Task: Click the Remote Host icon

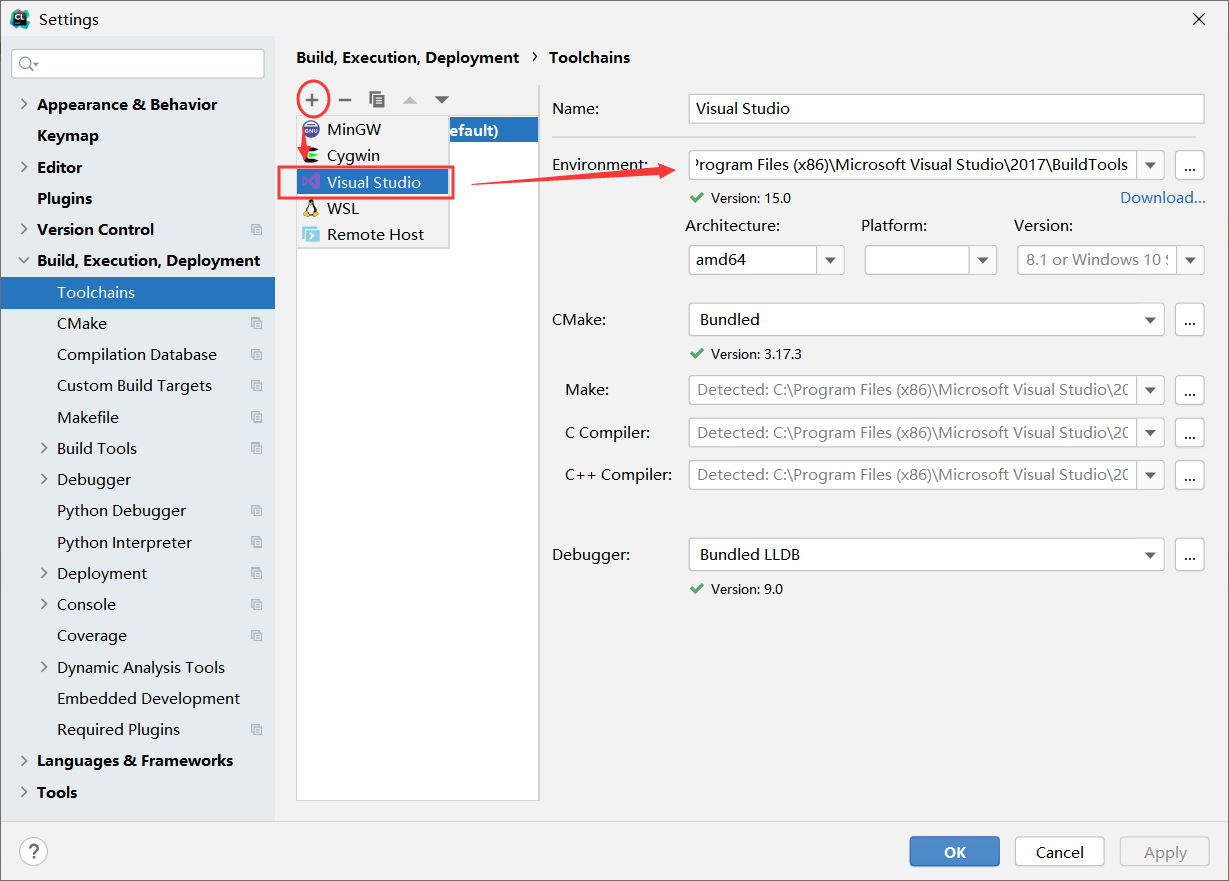Action: pyautogui.click(x=311, y=234)
